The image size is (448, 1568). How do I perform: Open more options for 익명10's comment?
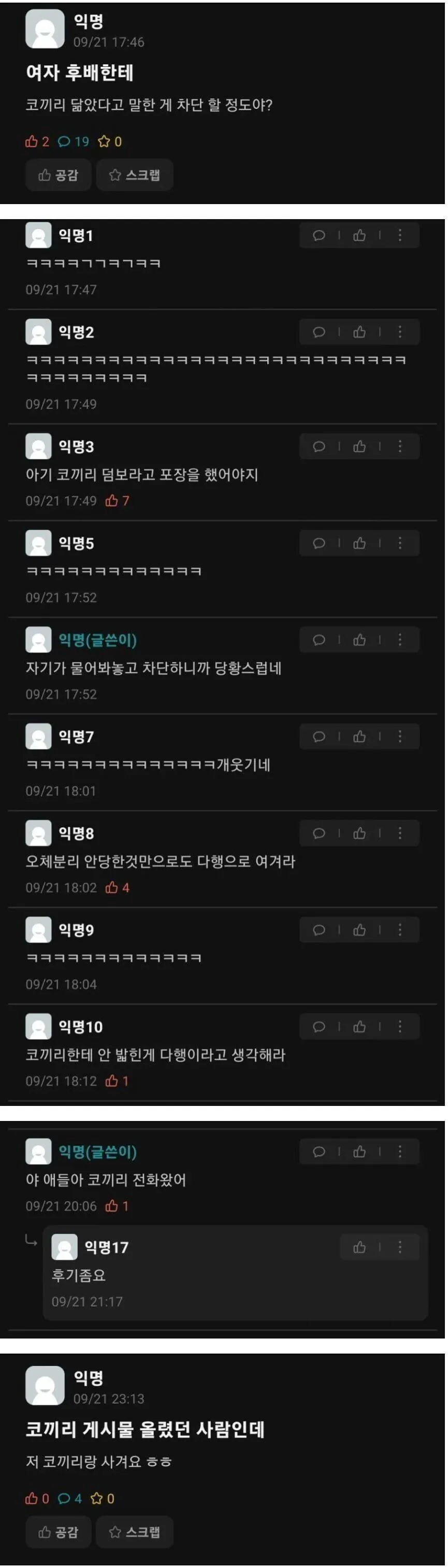tap(400, 1028)
